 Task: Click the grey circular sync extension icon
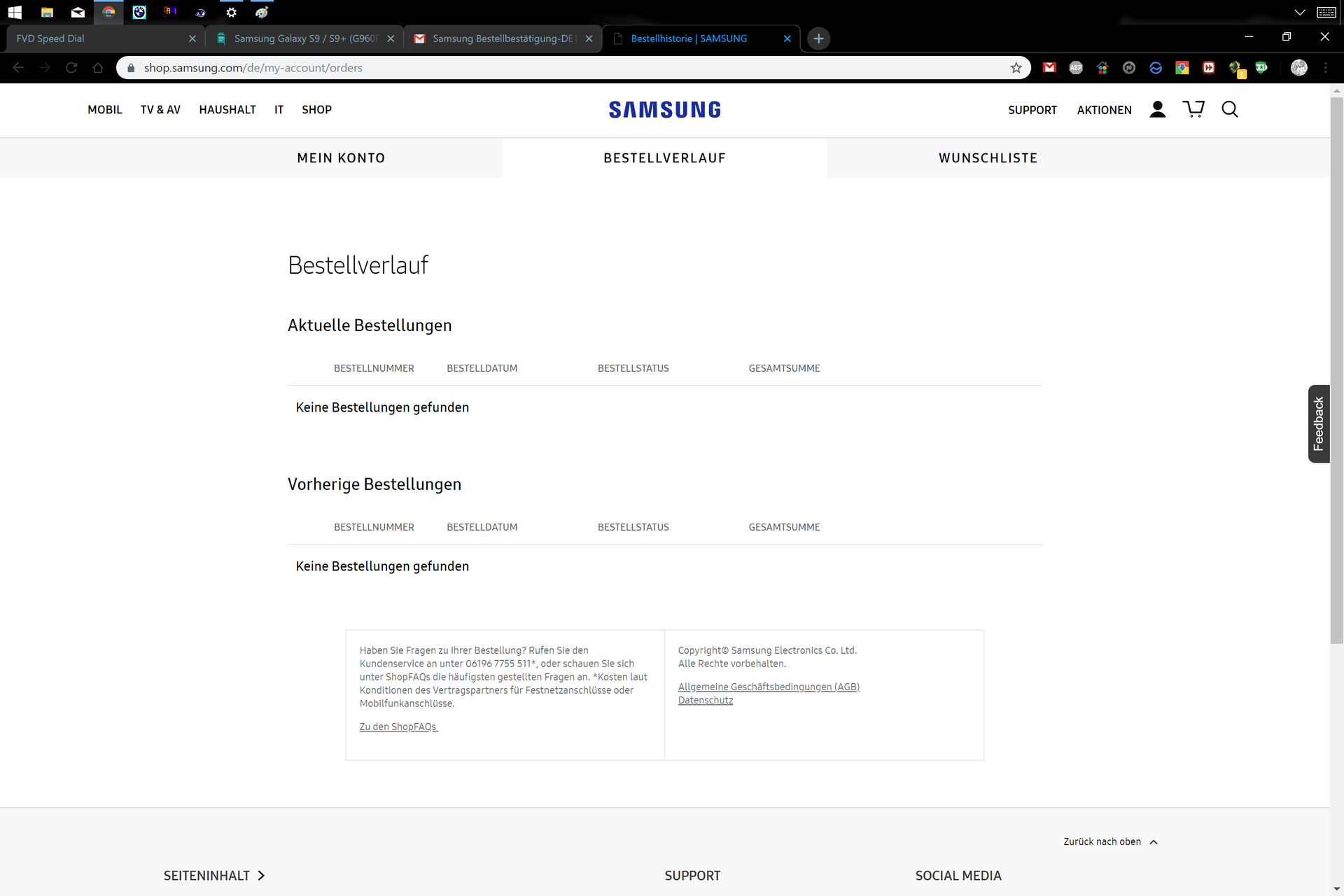[1129, 68]
